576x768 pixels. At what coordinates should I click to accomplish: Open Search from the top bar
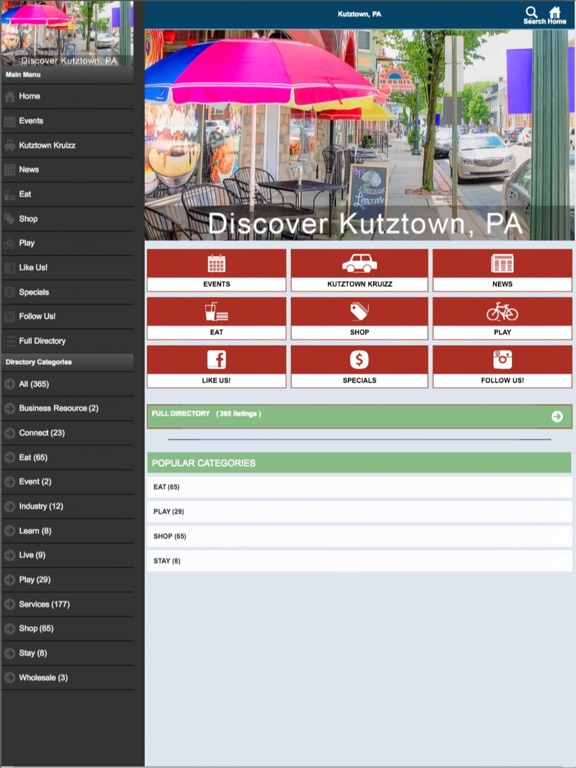[531, 15]
